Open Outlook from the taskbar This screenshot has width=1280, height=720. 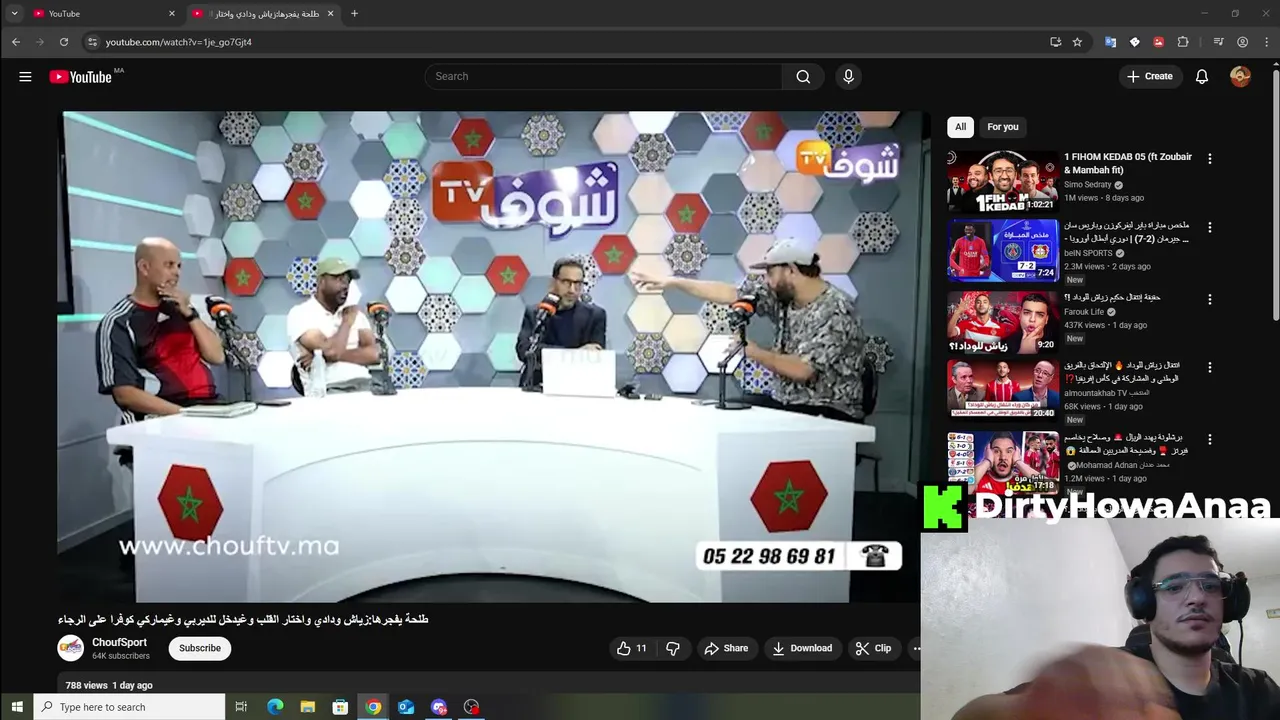pyautogui.click(x=406, y=707)
